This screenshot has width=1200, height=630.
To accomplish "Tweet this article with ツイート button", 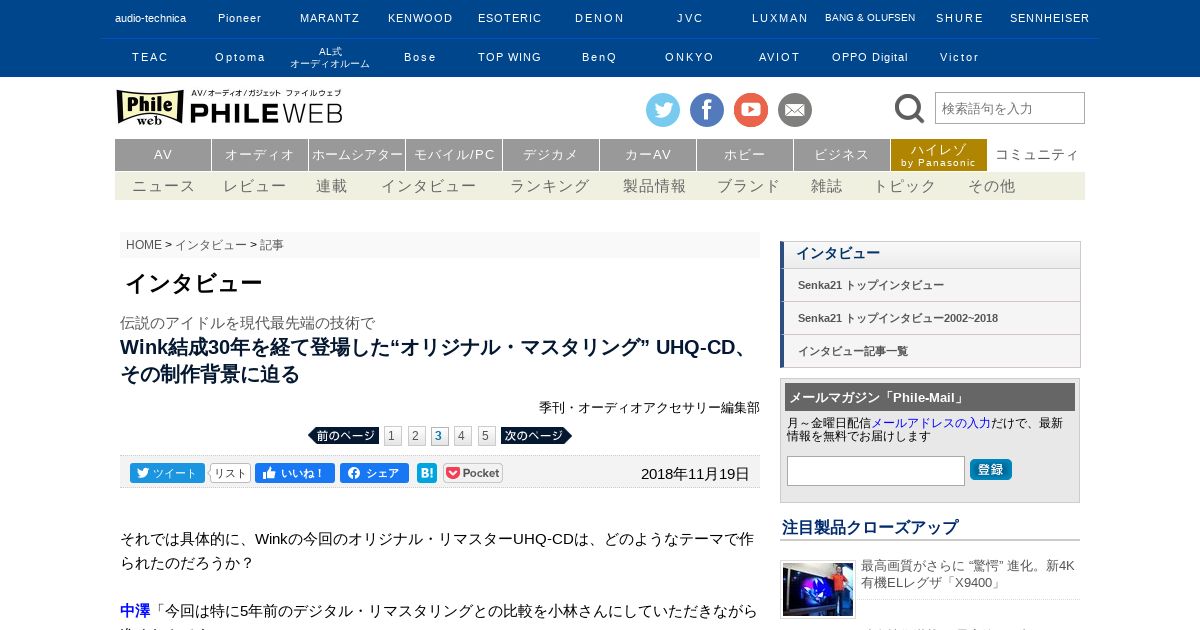I will (x=167, y=473).
